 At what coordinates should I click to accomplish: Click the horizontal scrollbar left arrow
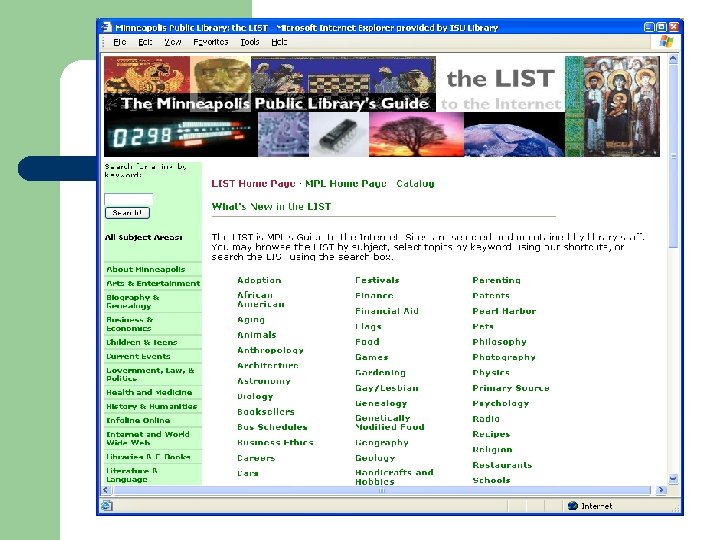pyautogui.click(x=106, y=490)
